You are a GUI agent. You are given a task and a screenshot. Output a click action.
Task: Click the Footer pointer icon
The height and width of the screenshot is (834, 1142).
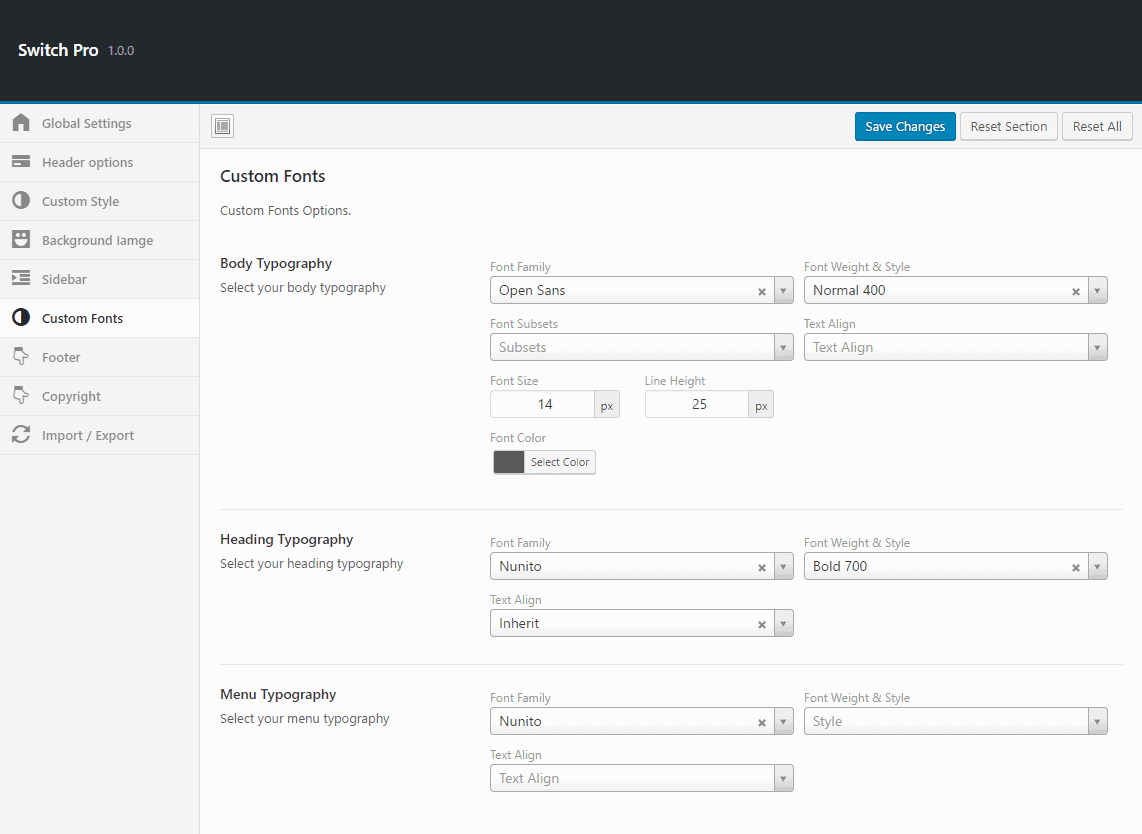tap(21, 357)
